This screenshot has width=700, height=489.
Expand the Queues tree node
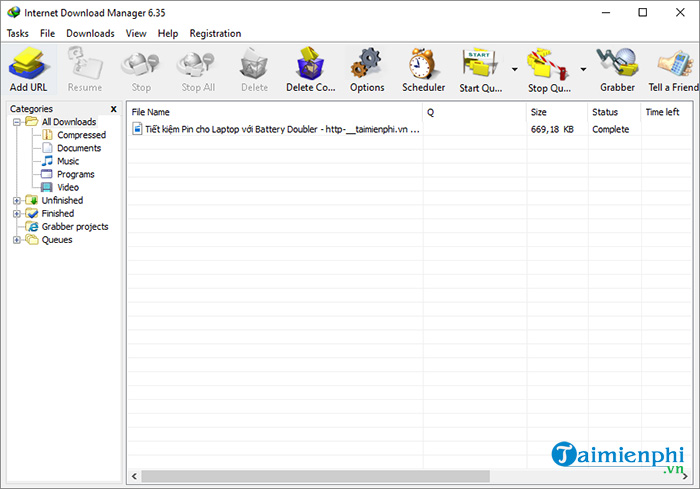click(17, 240)
